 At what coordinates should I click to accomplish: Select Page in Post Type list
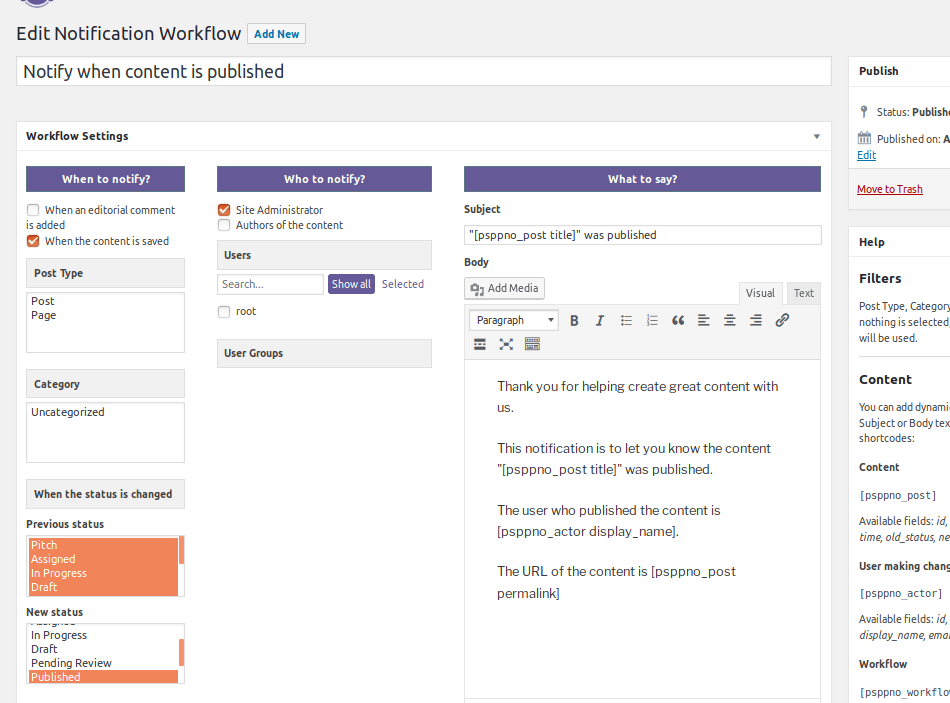pyautogui.click(x=44, y=315)
